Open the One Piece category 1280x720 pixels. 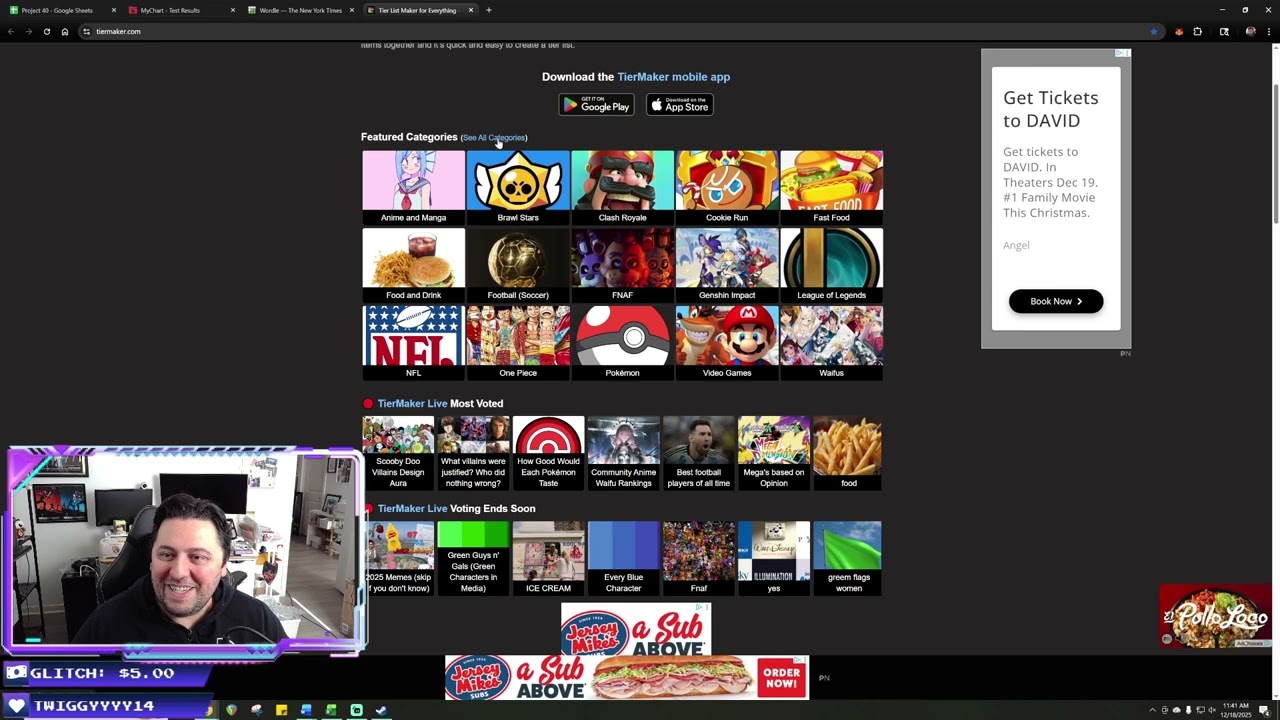(x=518, y=343)
